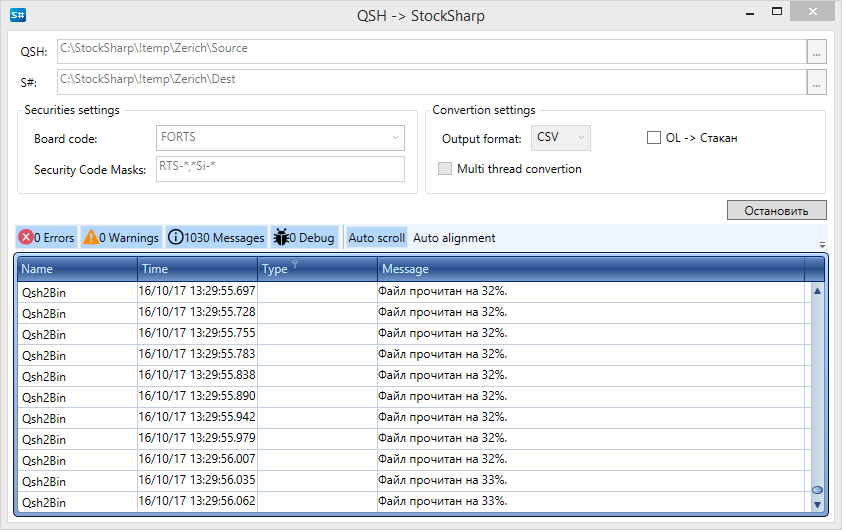Click the S# destination path field
Viewport: 842px width, 530px height.
(x=432, y=83)
